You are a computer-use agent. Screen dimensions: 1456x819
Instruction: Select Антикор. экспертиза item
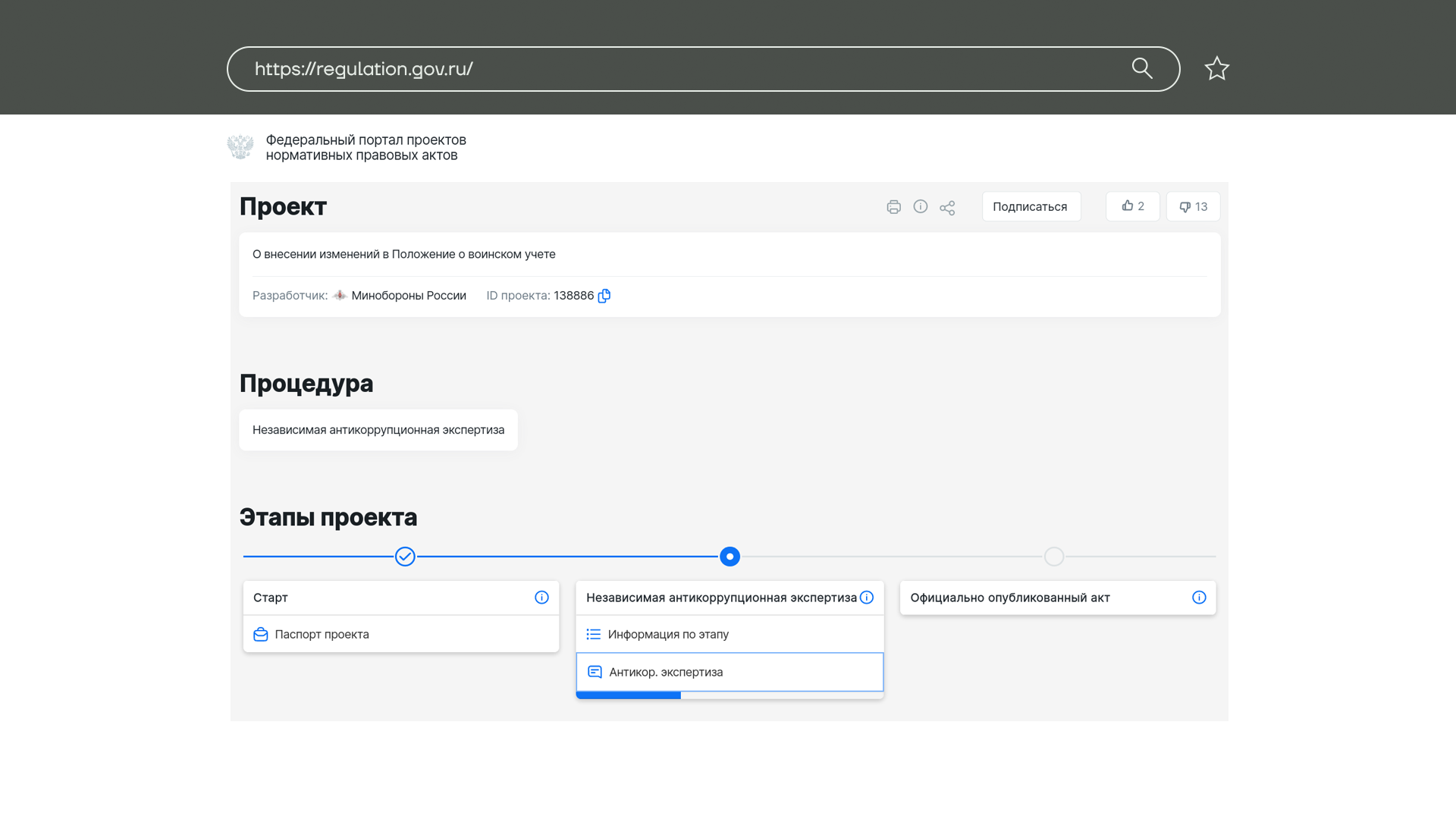tap(665, 673)
